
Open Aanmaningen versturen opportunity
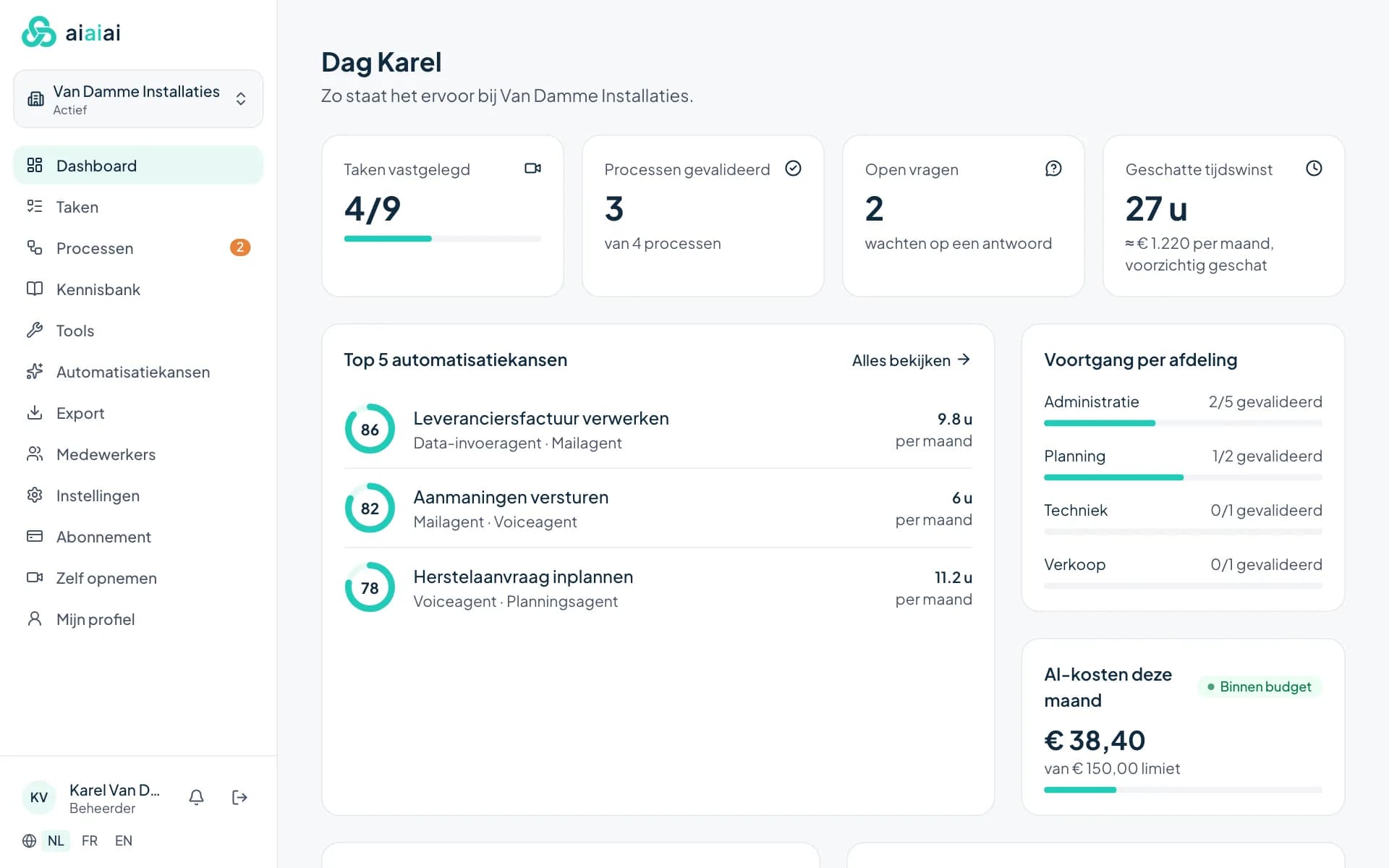click(658, 508)
